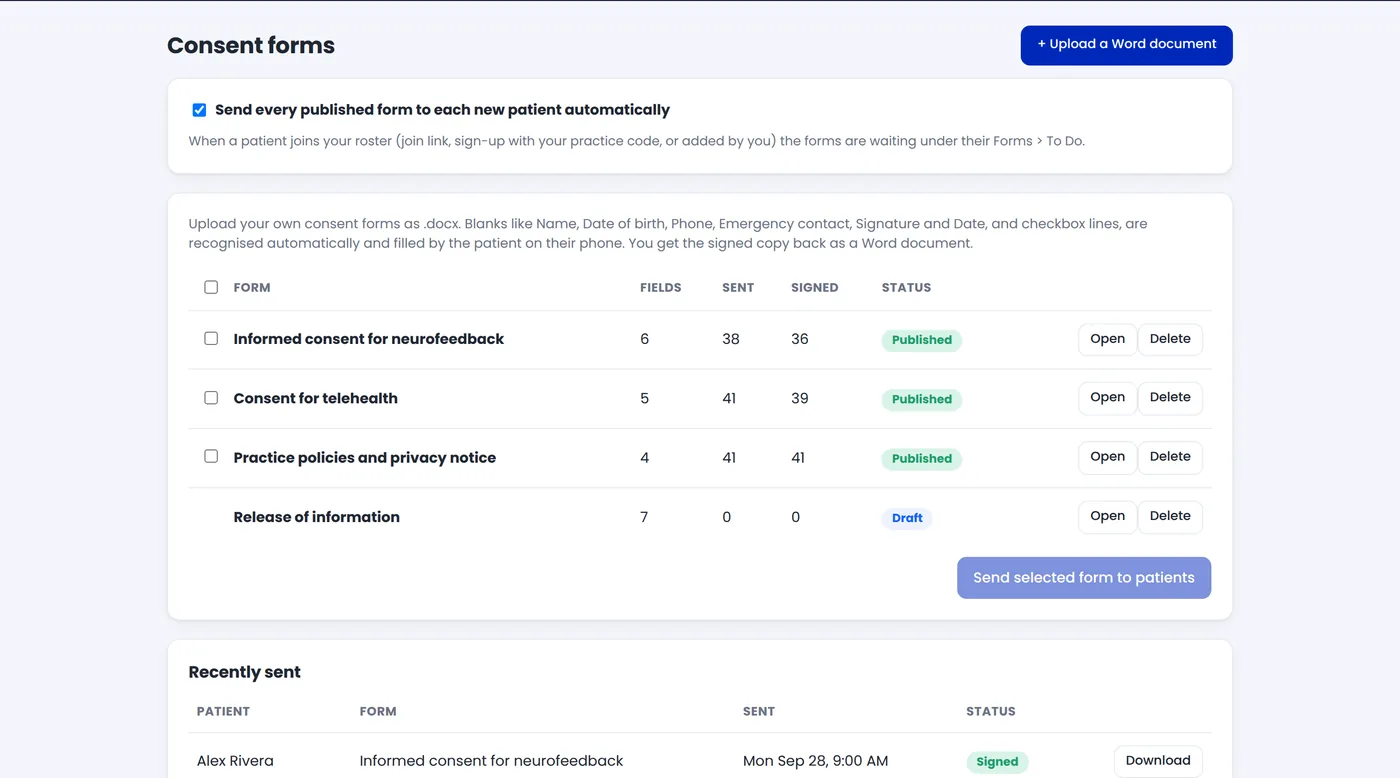Viewport: 1400px width, 778px height.
Task: Click the Recently sent heading
Action: pos(245,672)
